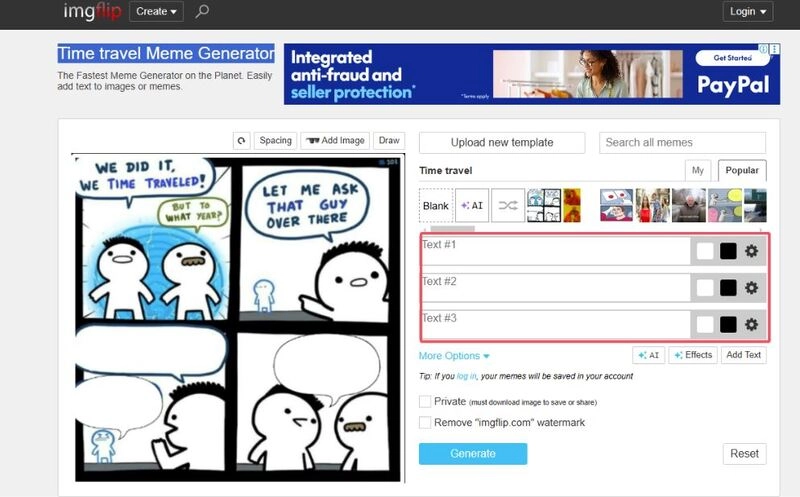Click the random shuffle template icon

click(x=508, y=206)
